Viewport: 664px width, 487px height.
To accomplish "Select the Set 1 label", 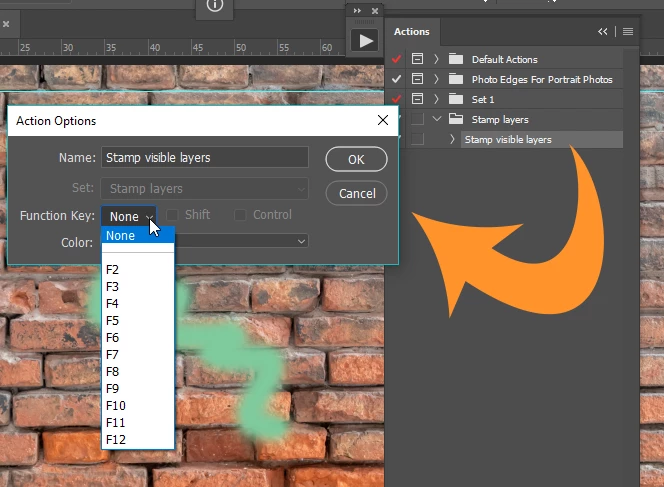I will (483, 100).
